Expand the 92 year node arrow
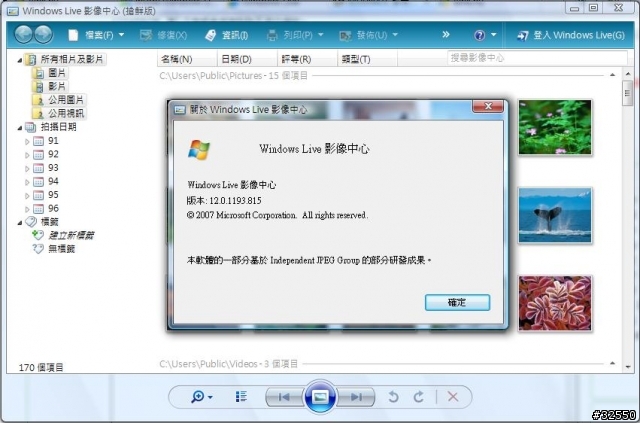The height and width of the screenshot is (423, 640). pos(27,155)
